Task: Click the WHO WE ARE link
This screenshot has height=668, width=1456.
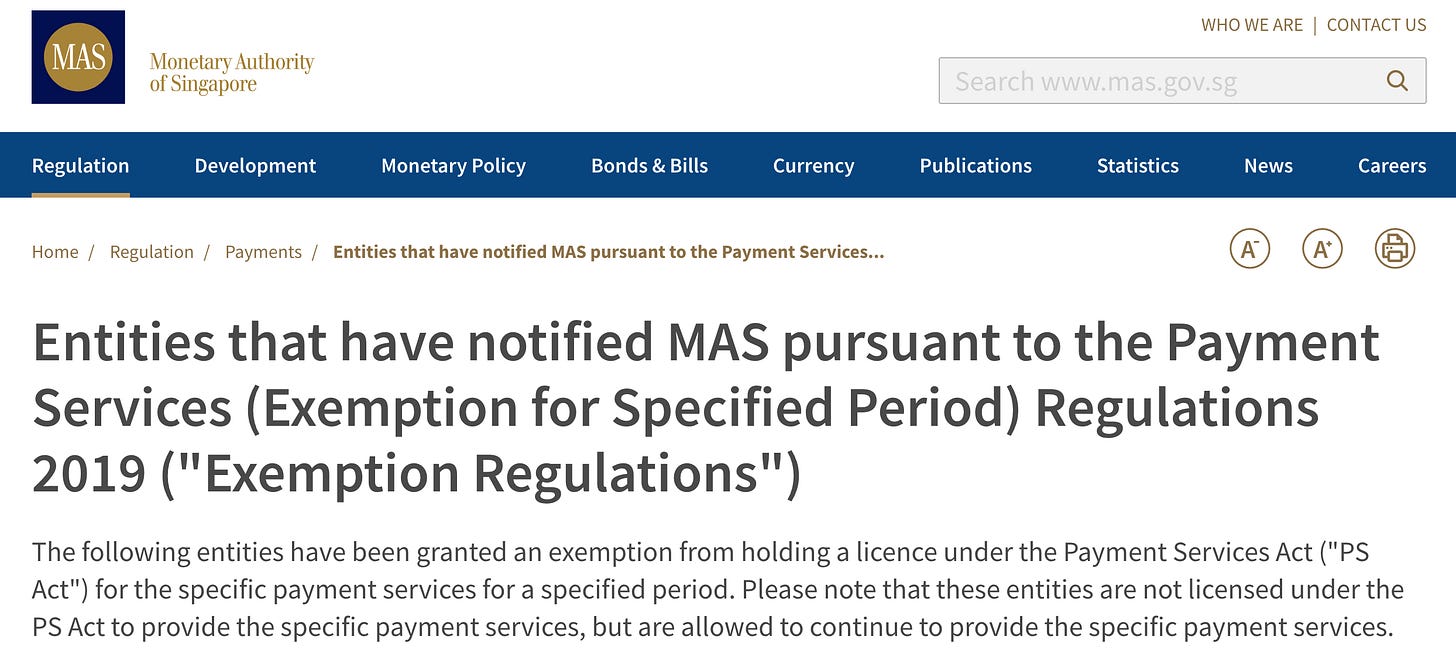Action: point(1252,25)
